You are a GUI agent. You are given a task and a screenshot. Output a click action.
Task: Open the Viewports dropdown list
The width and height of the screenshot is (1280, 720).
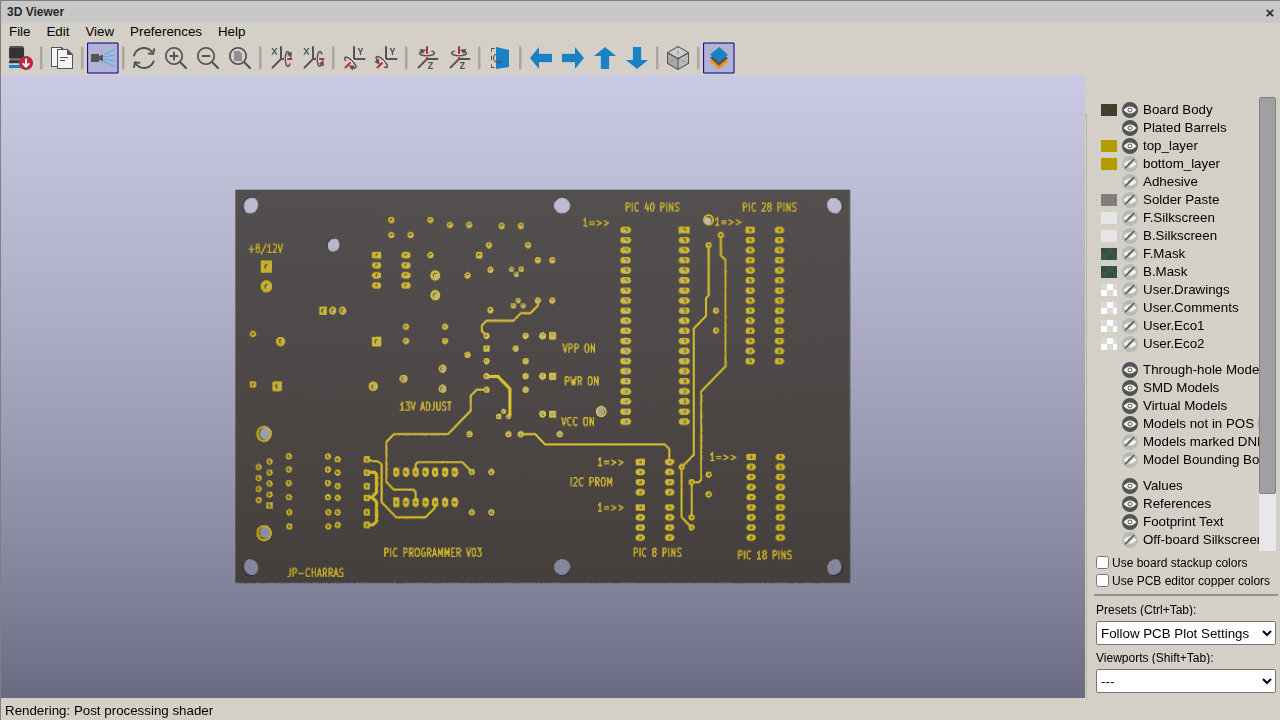pos(1186,681)
